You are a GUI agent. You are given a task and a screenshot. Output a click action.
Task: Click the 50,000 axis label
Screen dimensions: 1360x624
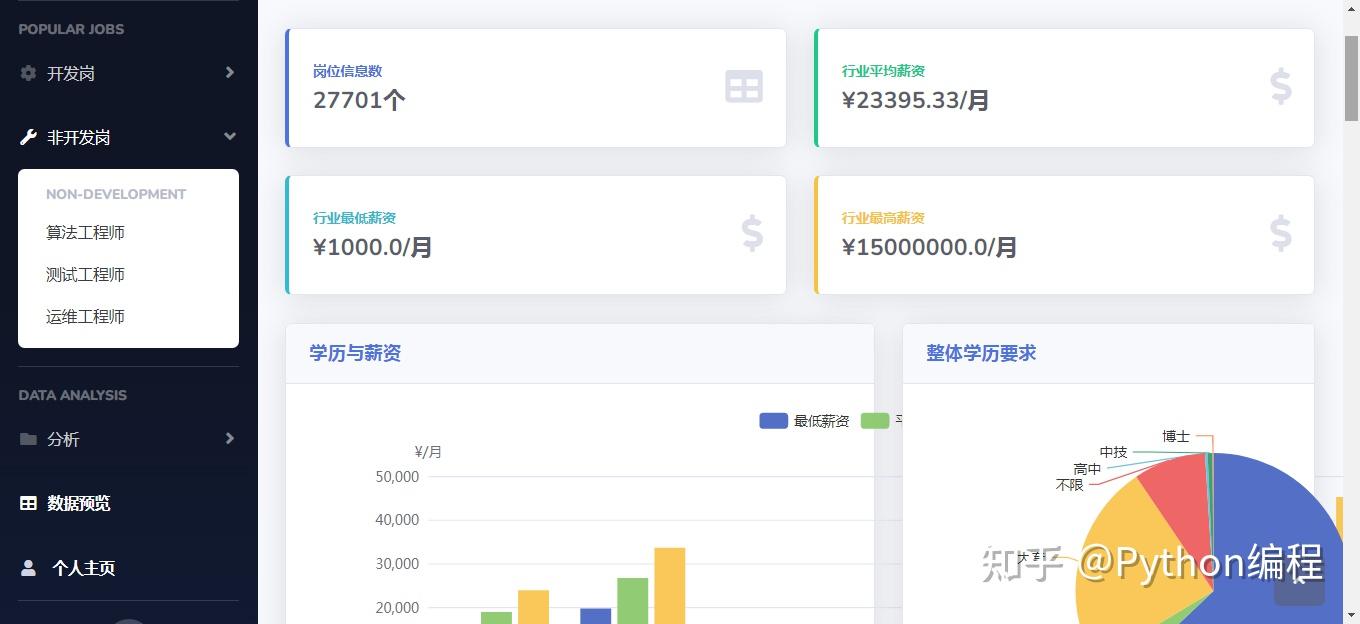397,477
